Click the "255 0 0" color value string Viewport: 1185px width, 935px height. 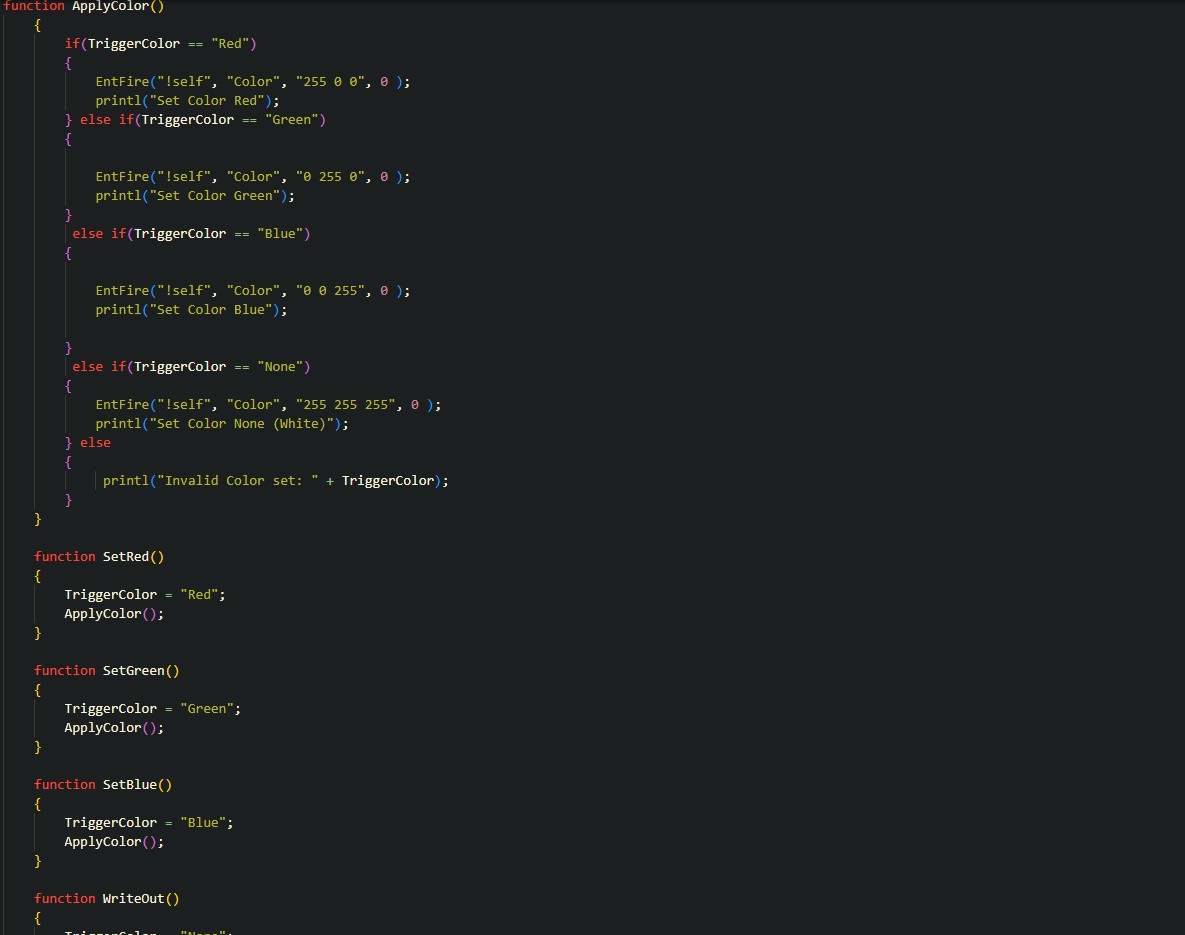329,82
